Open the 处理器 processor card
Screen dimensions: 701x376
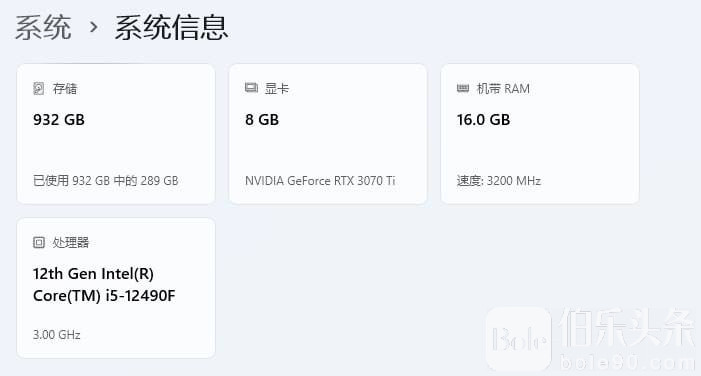point(116,287)
